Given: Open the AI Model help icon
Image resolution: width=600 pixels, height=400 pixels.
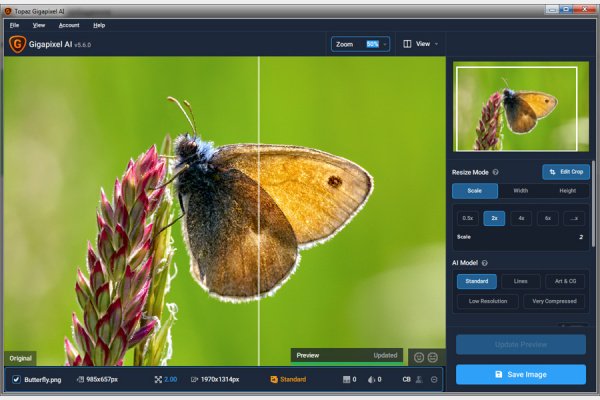Looking at the screenshot, I should [485, 263].
